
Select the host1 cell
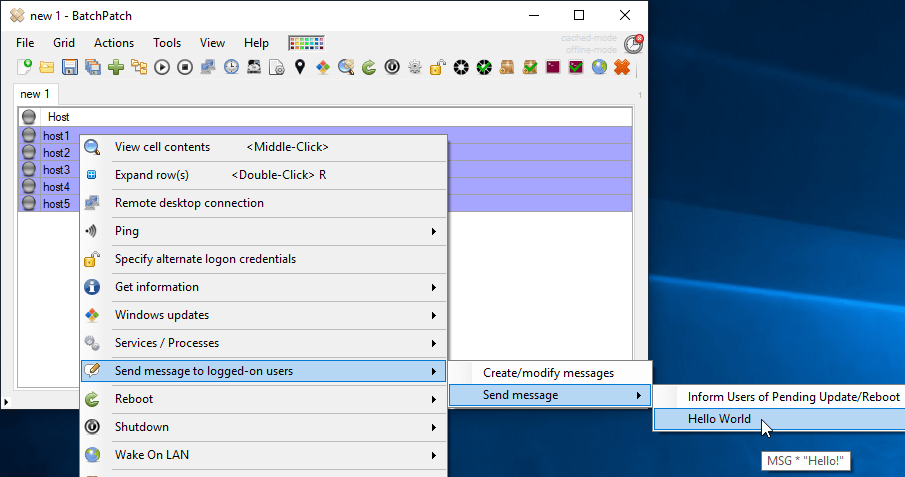[56, 136]
